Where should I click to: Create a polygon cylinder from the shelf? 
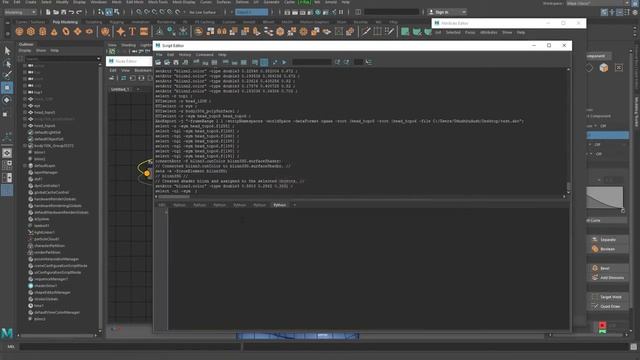(x=42, y=31)
